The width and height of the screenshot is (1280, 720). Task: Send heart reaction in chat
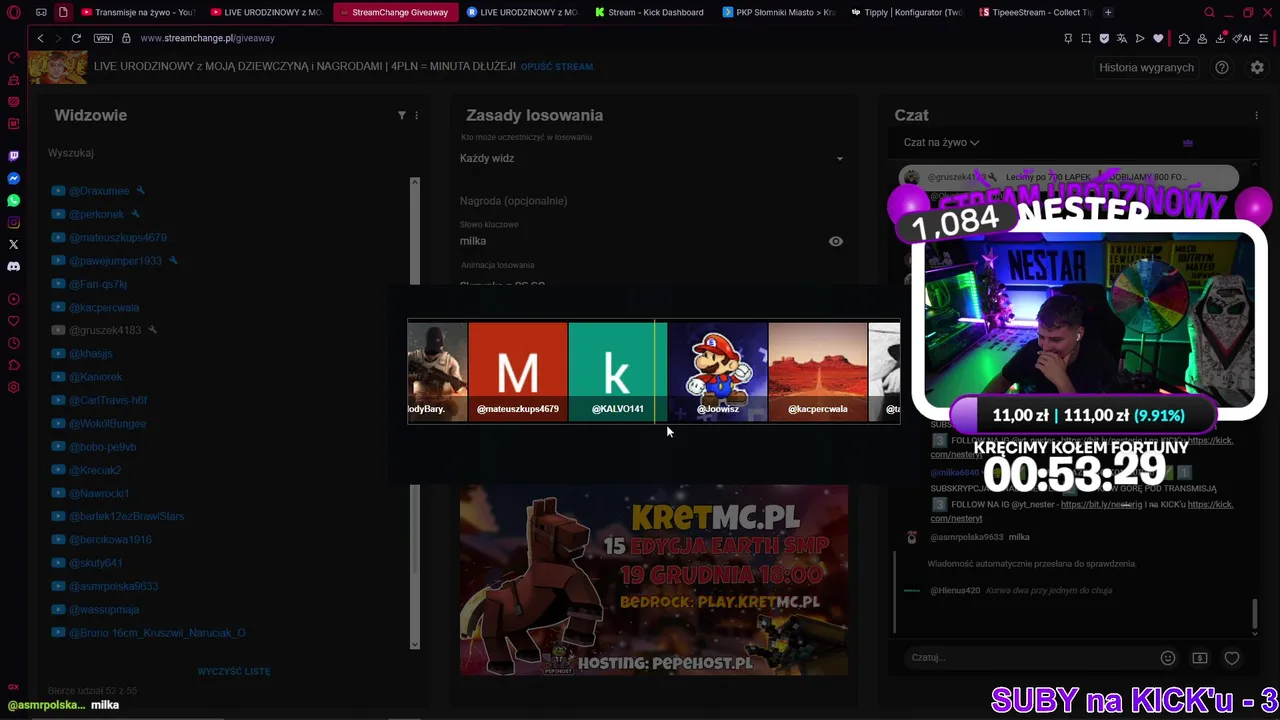pos(1232,658)
